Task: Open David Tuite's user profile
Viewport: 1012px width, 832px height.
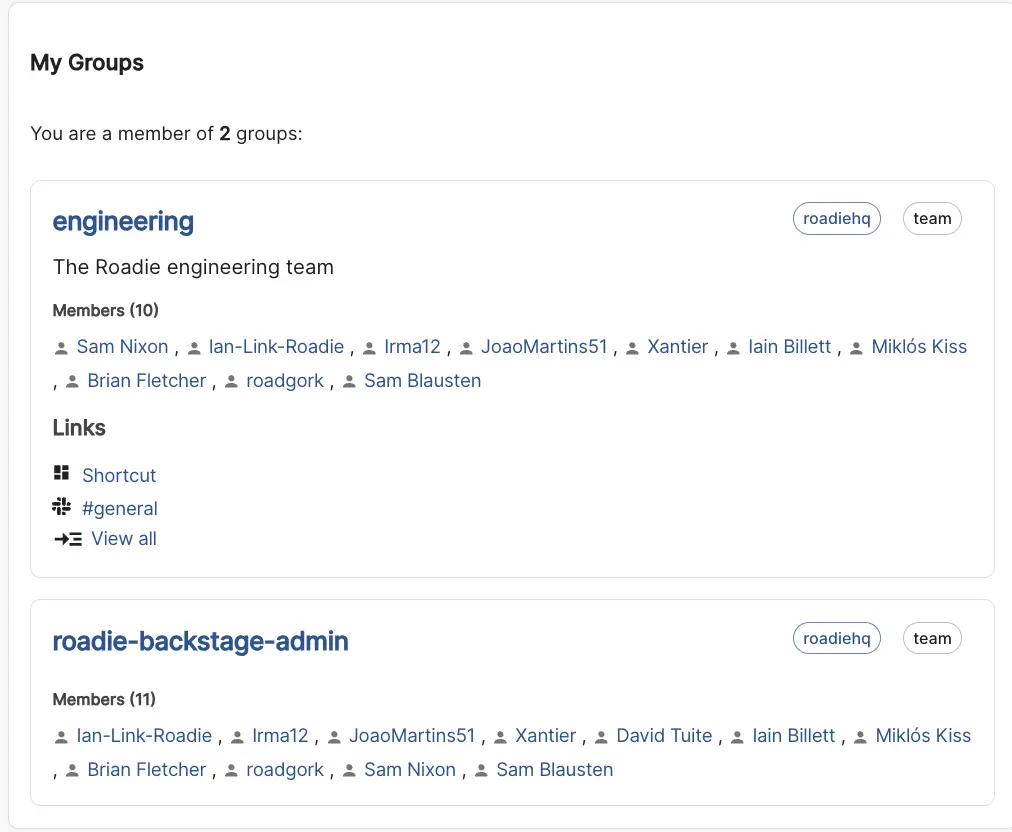Action: [x=664, y=736]
